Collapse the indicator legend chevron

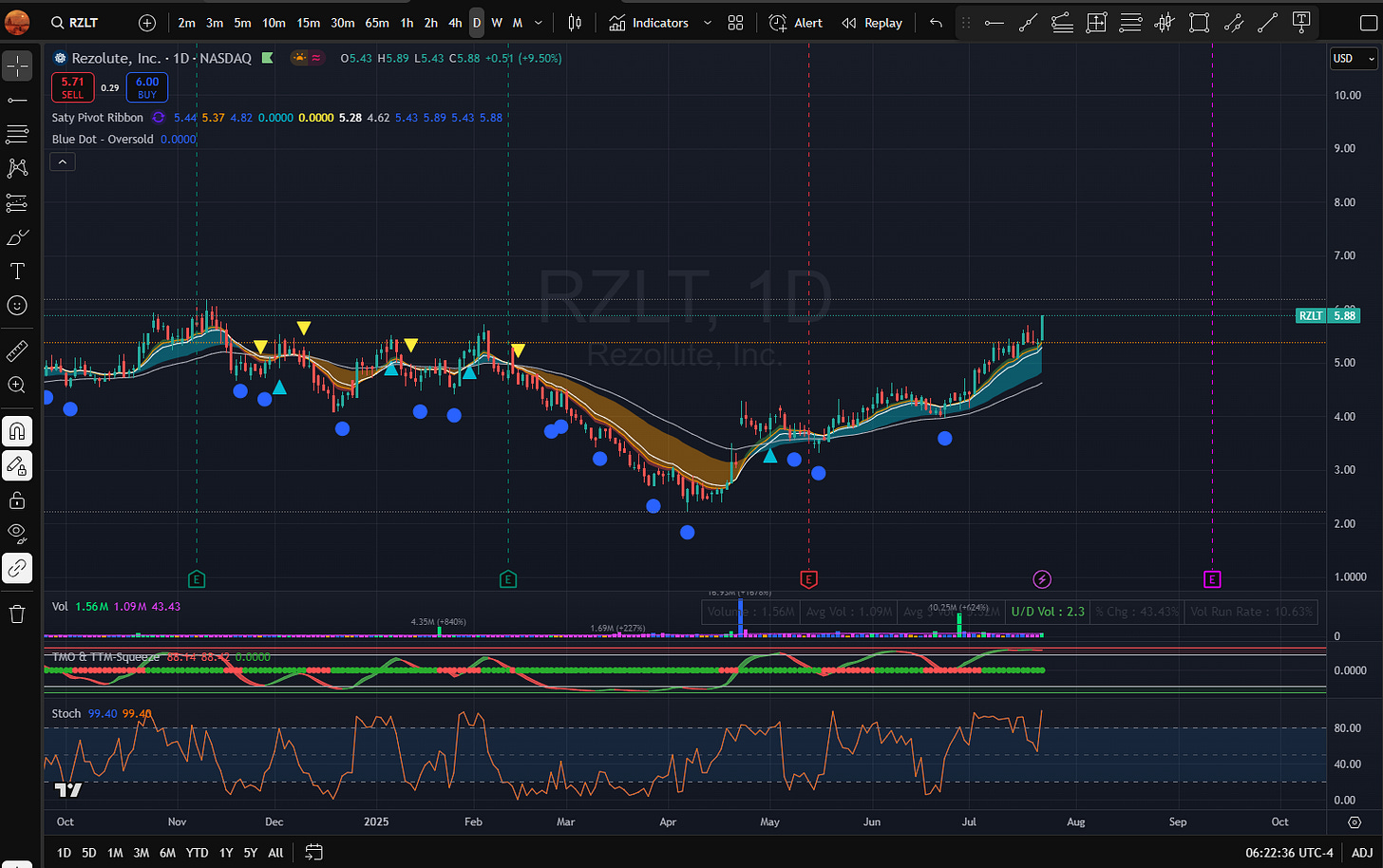62,162
